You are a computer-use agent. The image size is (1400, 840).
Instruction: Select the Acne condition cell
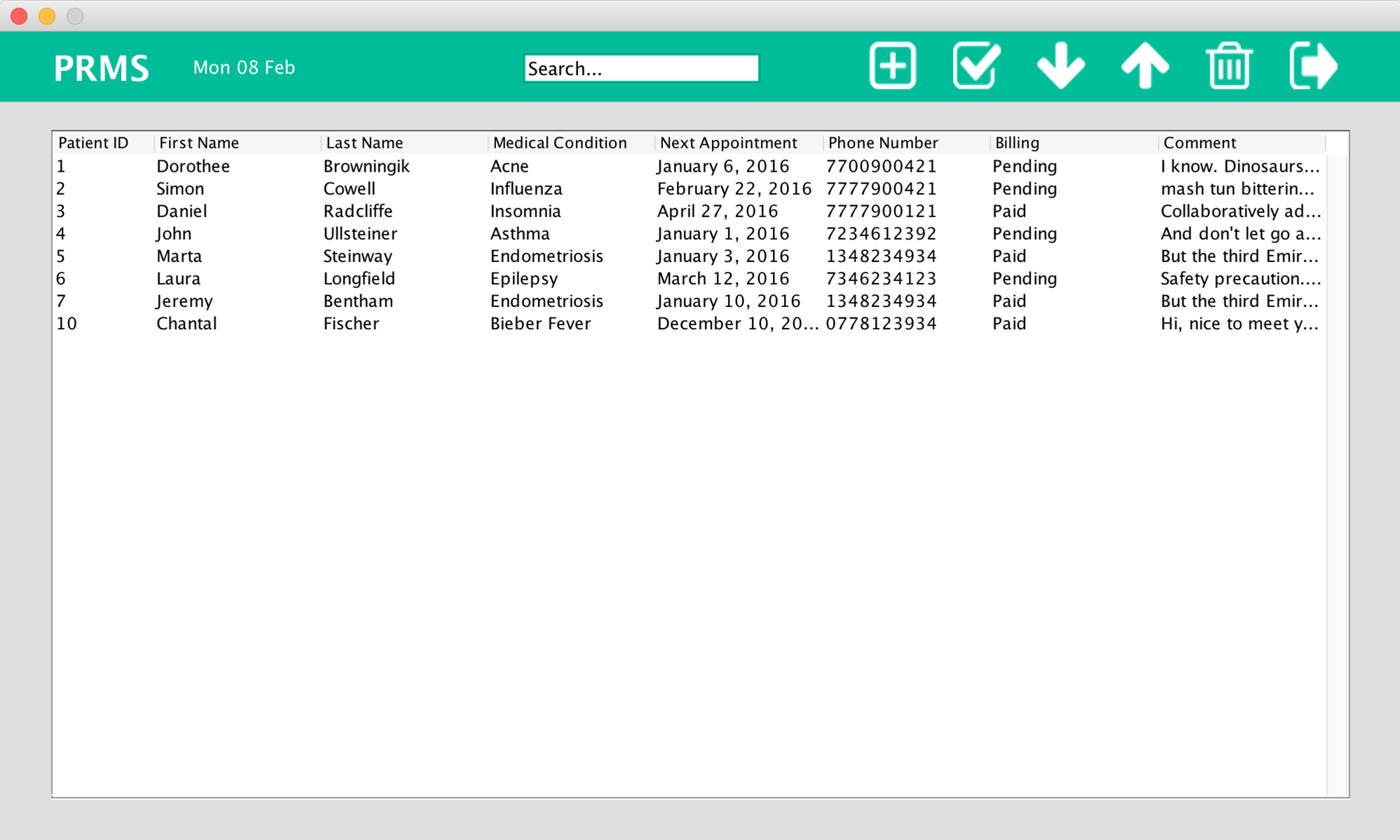pos(509,166)
